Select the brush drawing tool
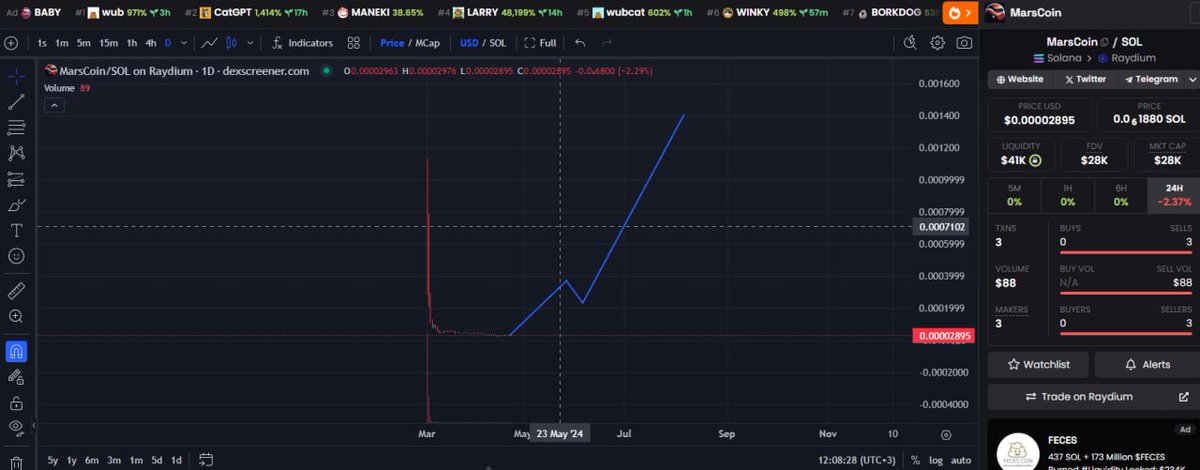Screen dimensions: 1200x470 (16, 205)
